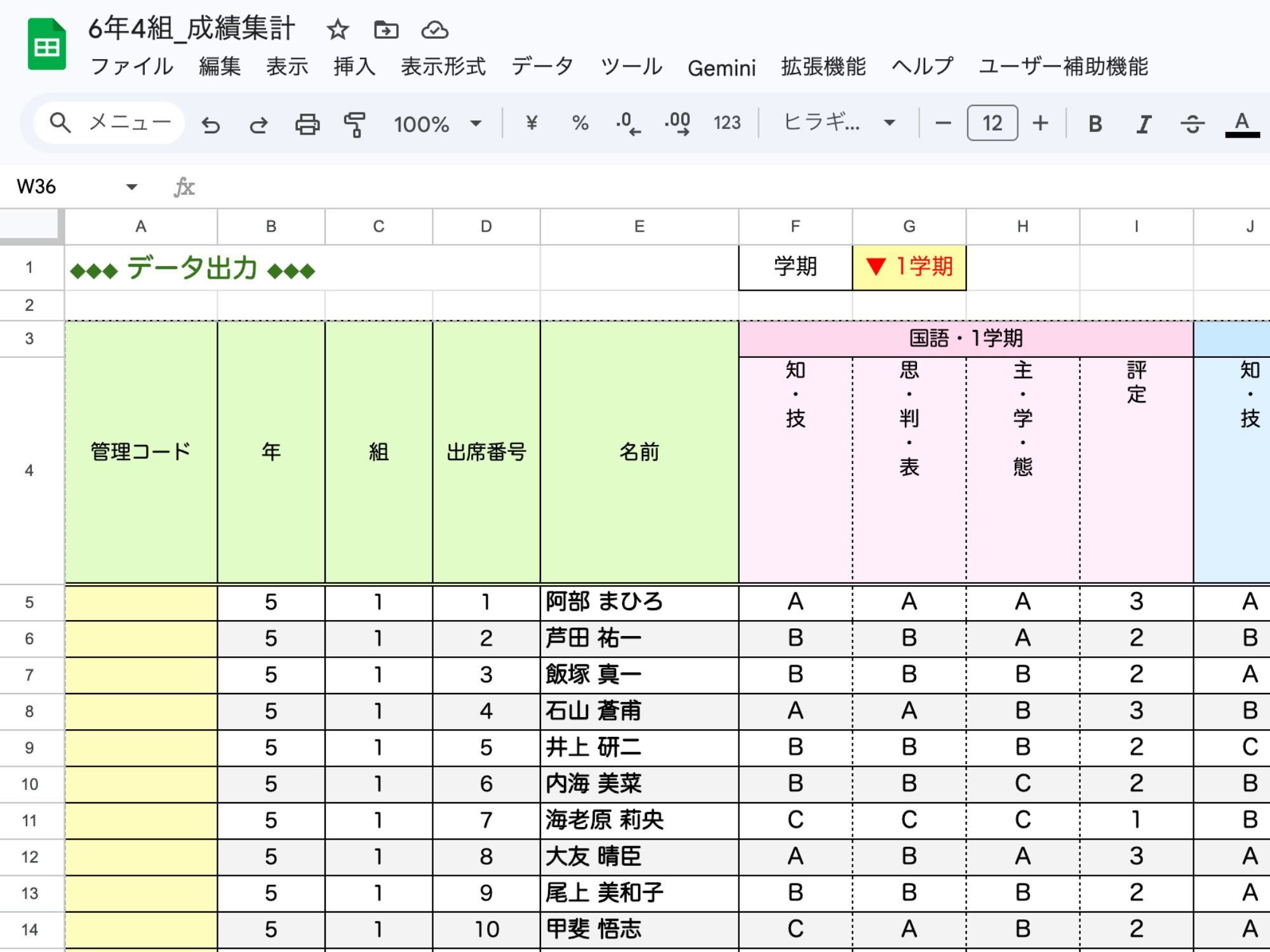Open the cloud save status icon
1270x952 pixels.
click(435, 30)
